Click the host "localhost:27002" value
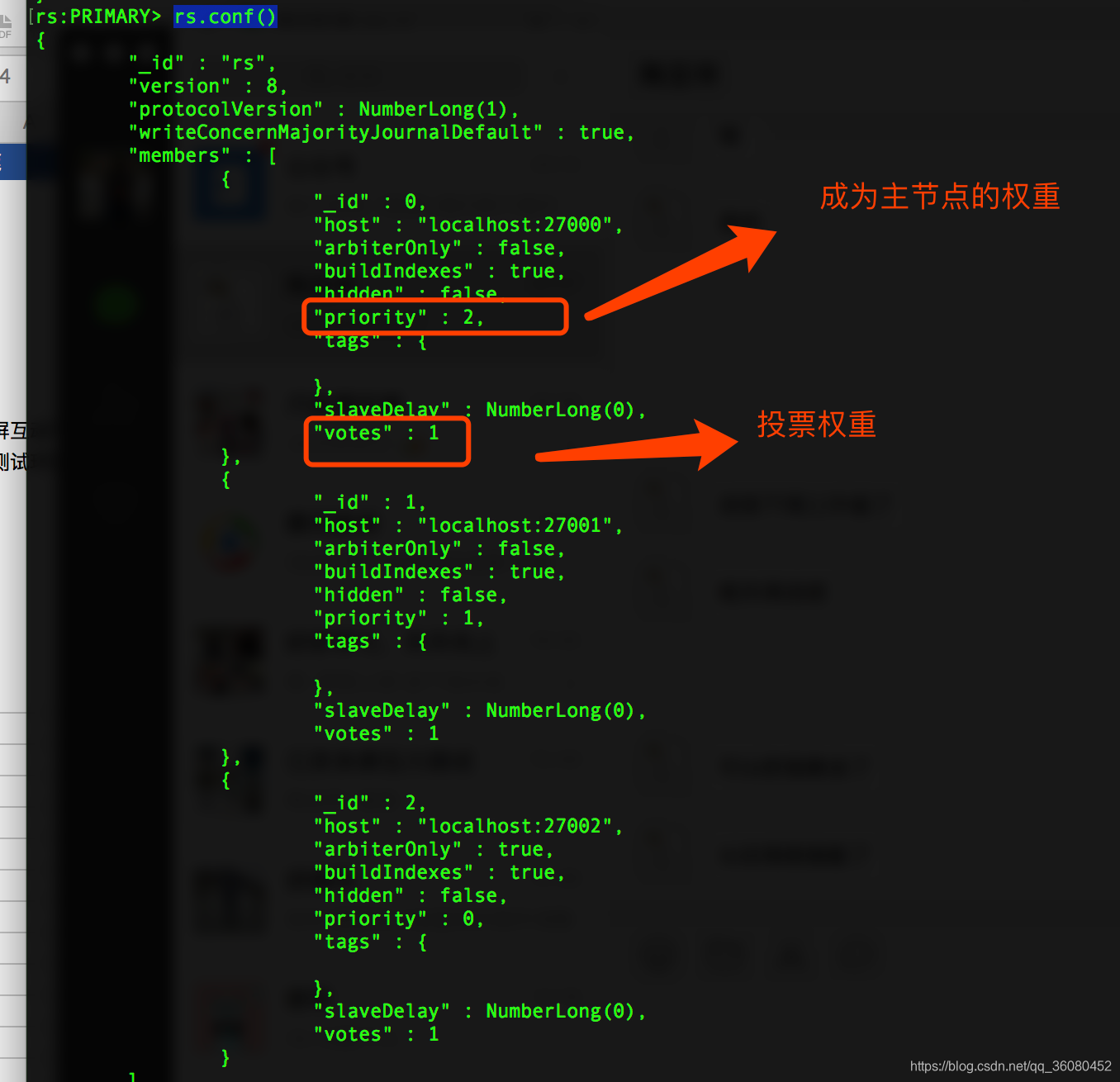 coord(515,826)
